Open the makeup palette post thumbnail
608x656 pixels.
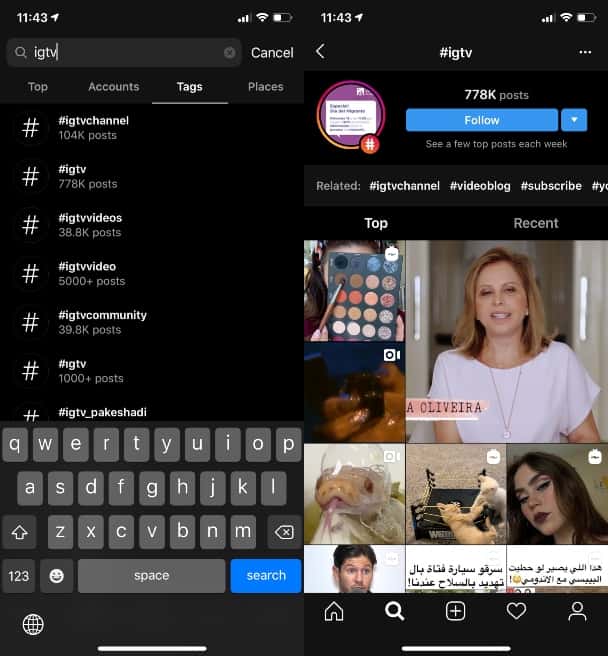pyautogui.click(x=354, y=291)
